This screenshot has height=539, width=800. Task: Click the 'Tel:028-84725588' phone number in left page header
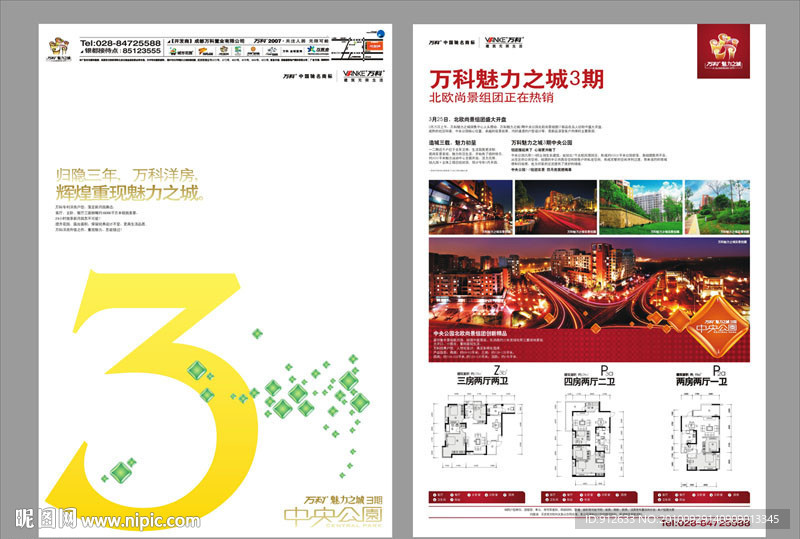click(x=120, y=43)
